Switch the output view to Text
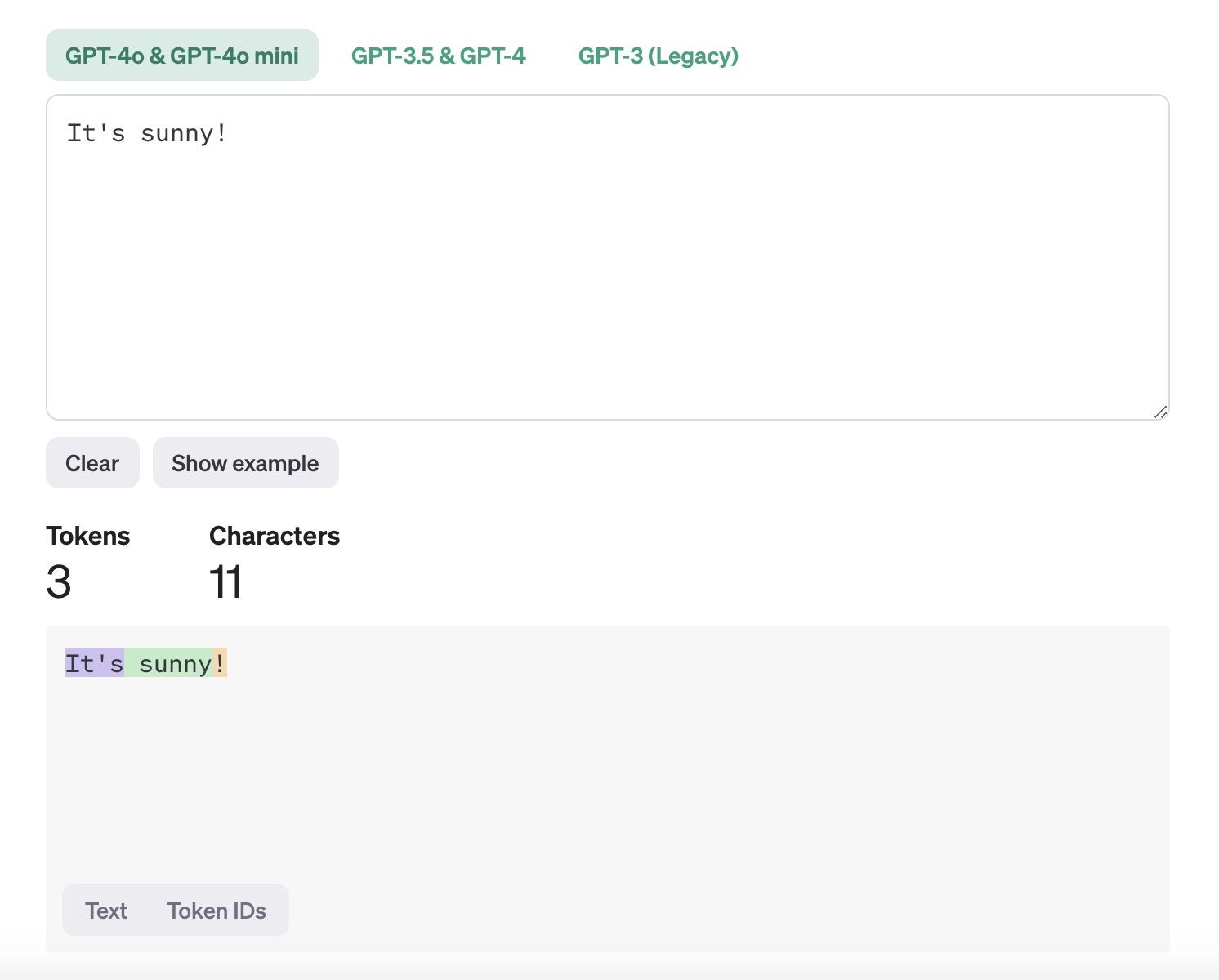The width and height of the screenshot is (1219, 980). [x=106, y=911]
